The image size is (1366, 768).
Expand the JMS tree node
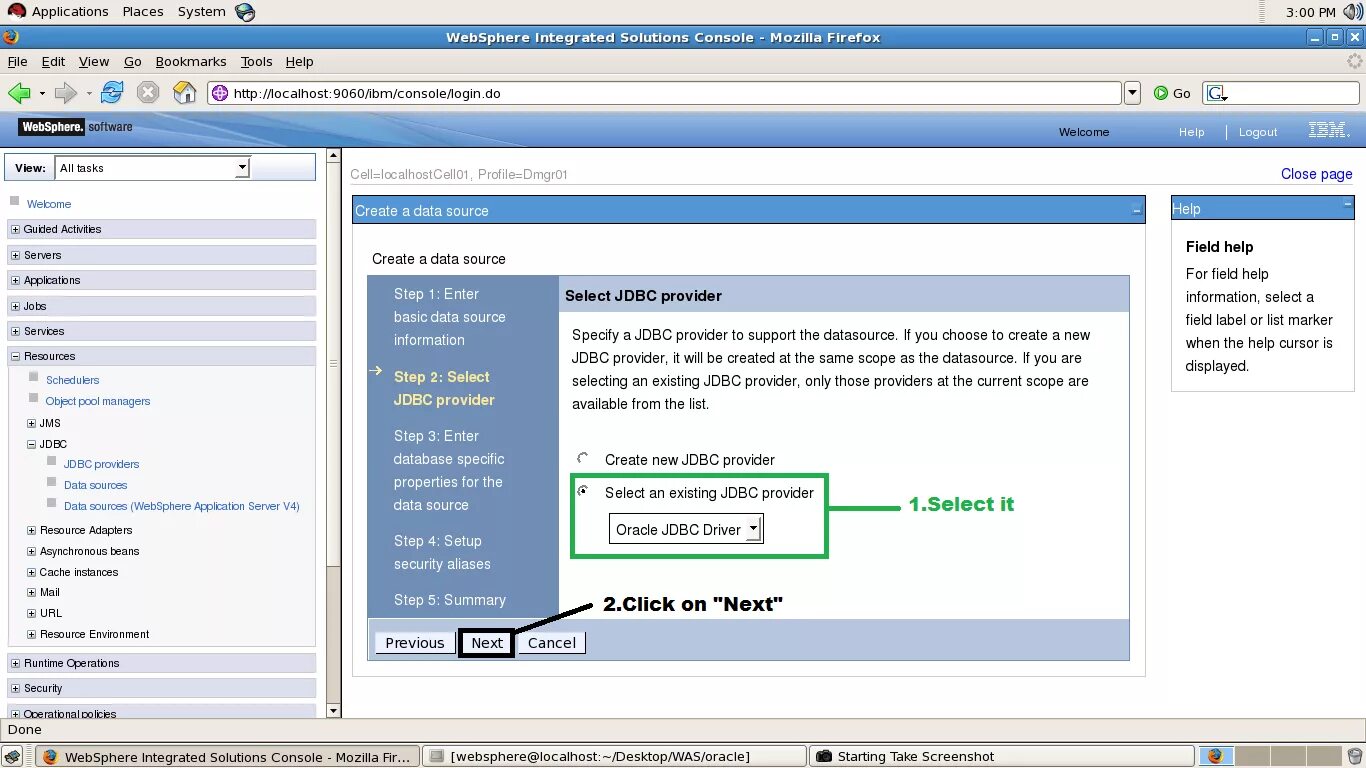(31, 423)
